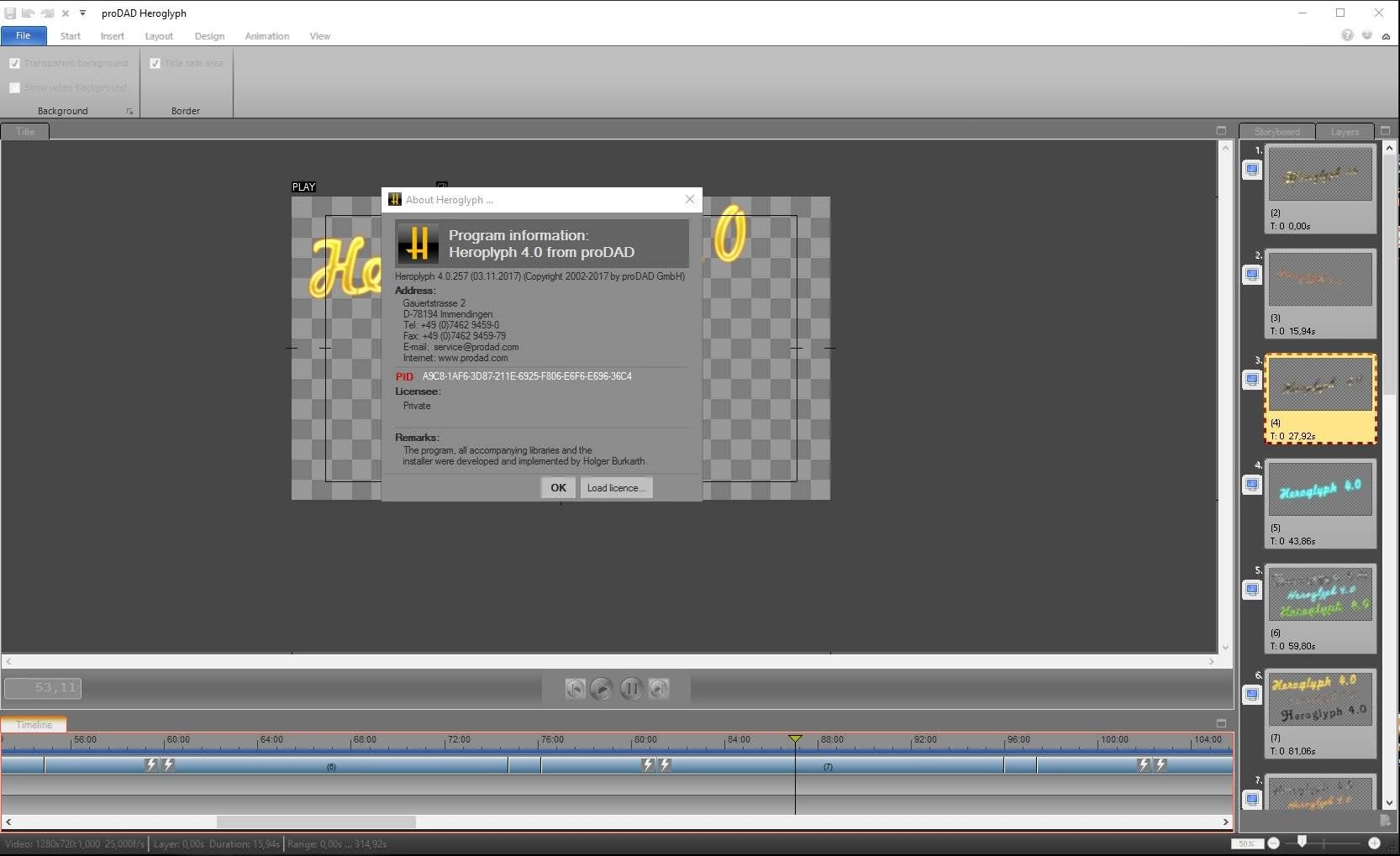Switch to the Start ribbon tab
Viewport: 1400px width, 856px height.
(x=71, y=36)
